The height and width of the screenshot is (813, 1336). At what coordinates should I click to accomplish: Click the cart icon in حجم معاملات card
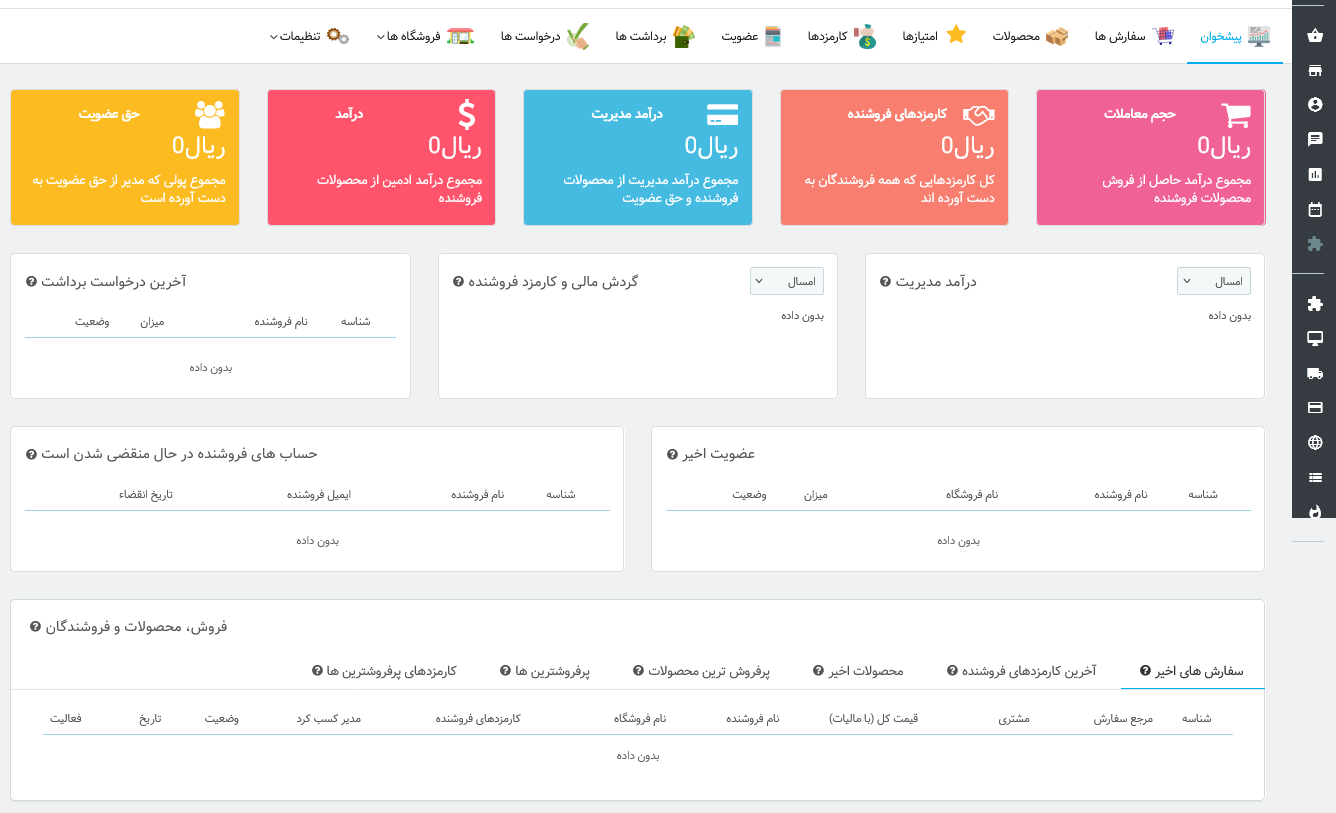tap(1236, 115)
